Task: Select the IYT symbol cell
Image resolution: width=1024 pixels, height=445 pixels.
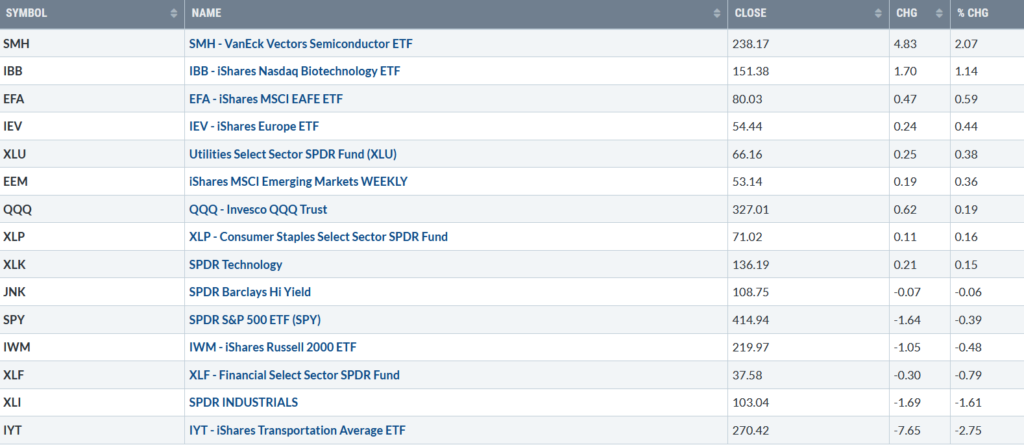Action: point(92,430)
